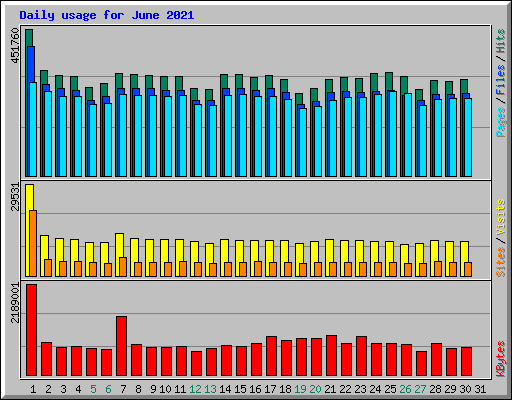Click the orange sites bar for day 7

pyautogui.click(x=123, y=267)
